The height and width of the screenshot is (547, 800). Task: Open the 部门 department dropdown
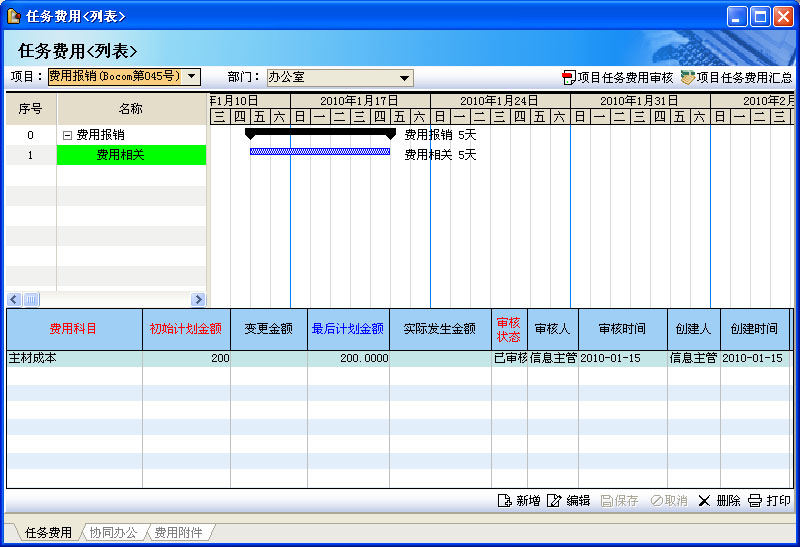[405, 78]
